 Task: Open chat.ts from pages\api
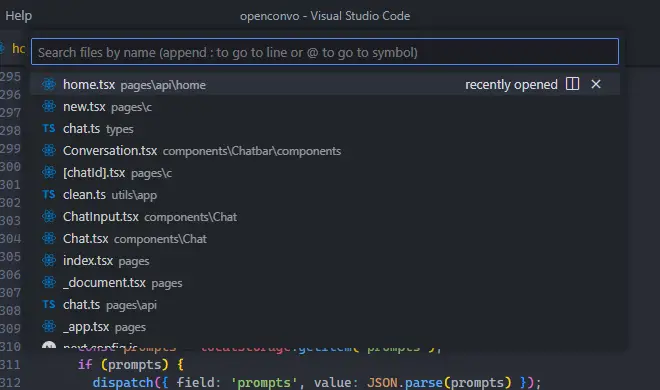[x=325, y=304]
